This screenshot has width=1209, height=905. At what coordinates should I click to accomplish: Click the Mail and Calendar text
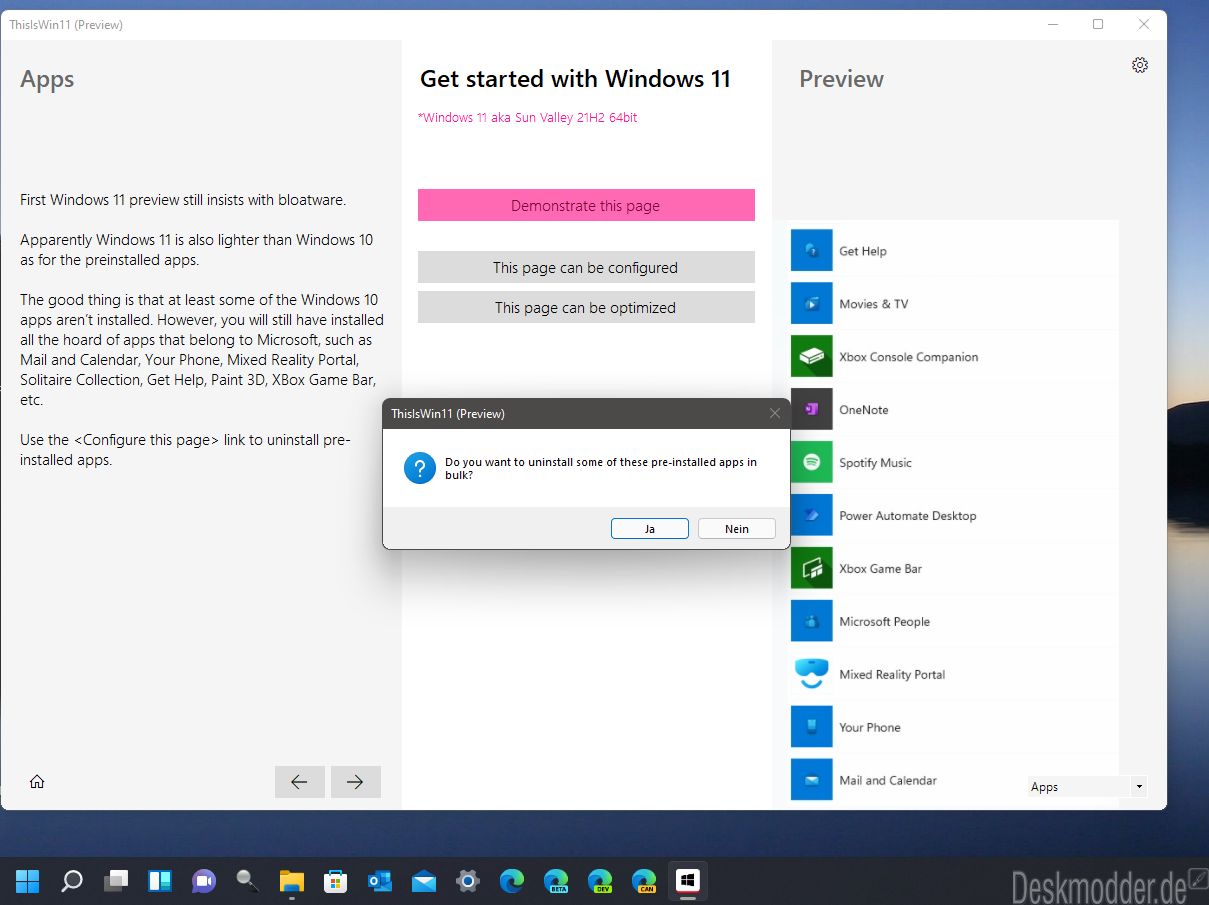pos(888,781)
